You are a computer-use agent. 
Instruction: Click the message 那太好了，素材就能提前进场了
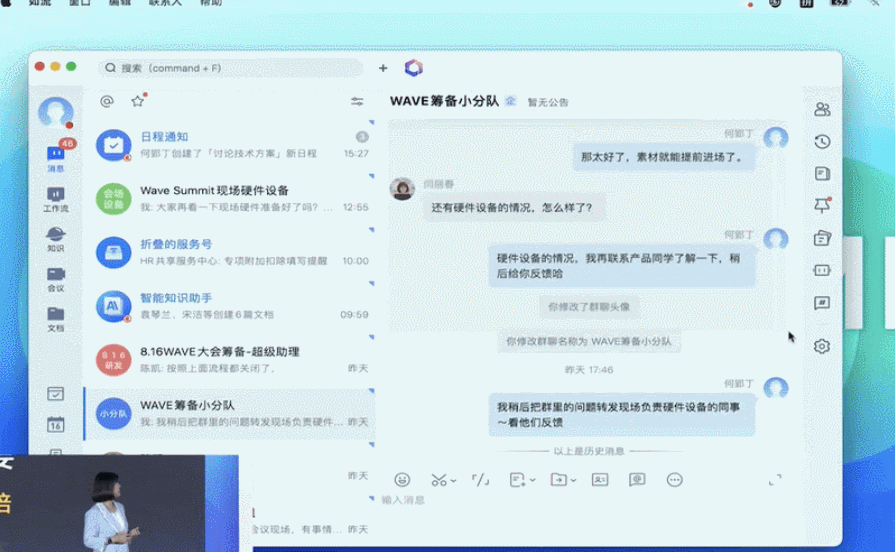click(x=664, y=157)
